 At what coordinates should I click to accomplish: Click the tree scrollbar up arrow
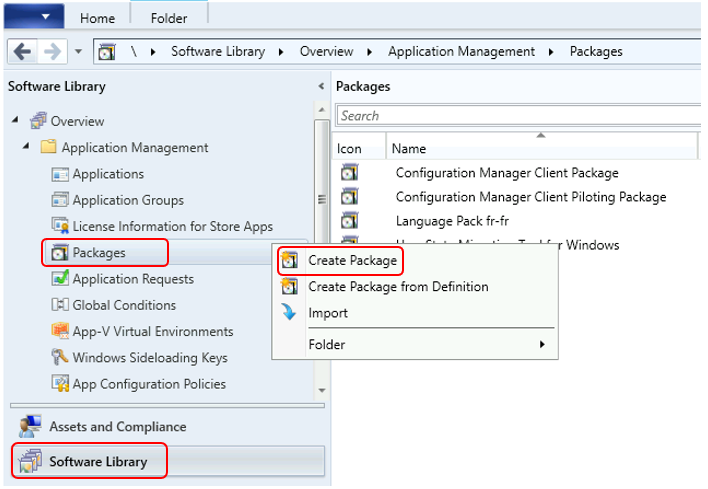(x=321, y=110)
